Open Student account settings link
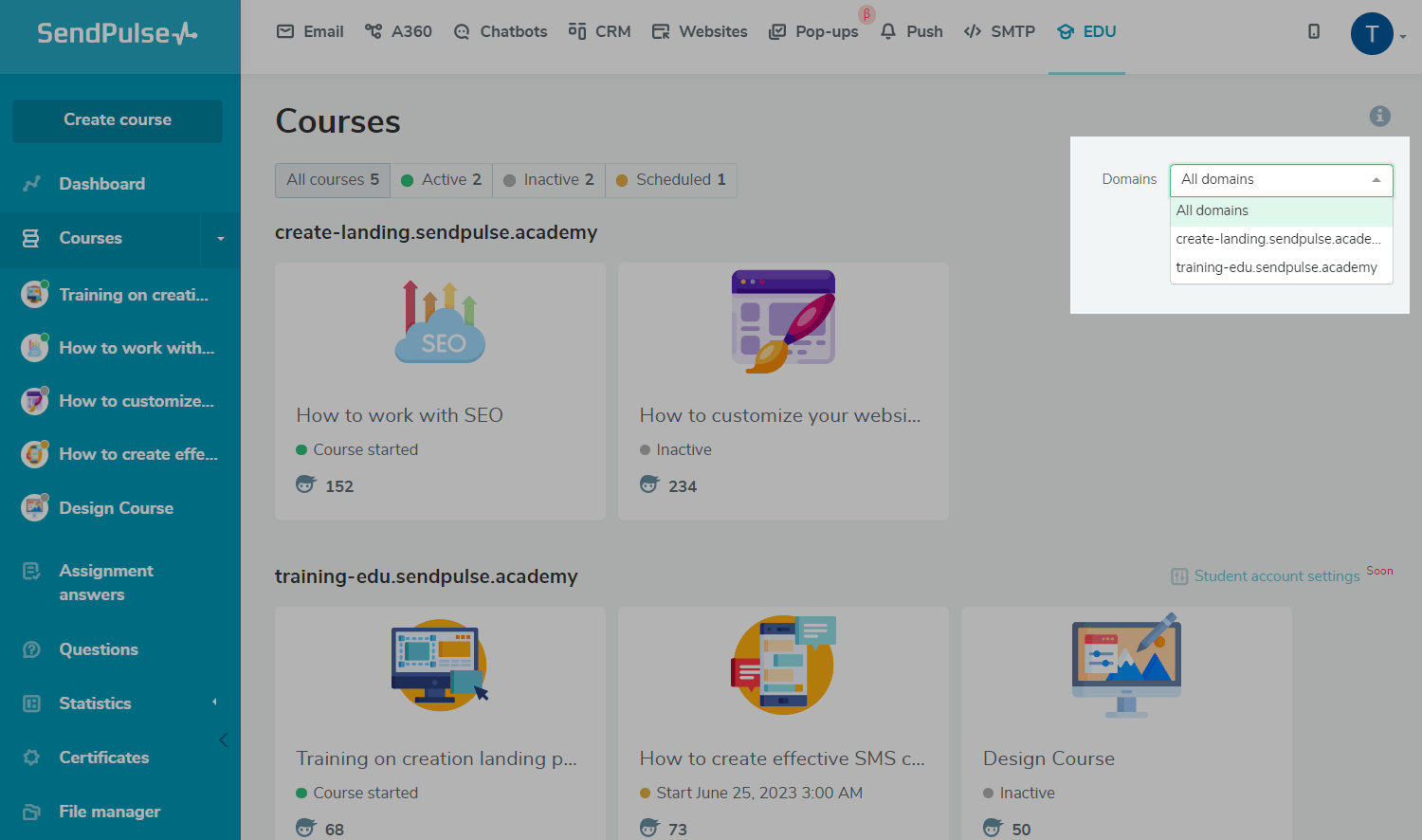 pyautogui.click(x=1277, y=576)
